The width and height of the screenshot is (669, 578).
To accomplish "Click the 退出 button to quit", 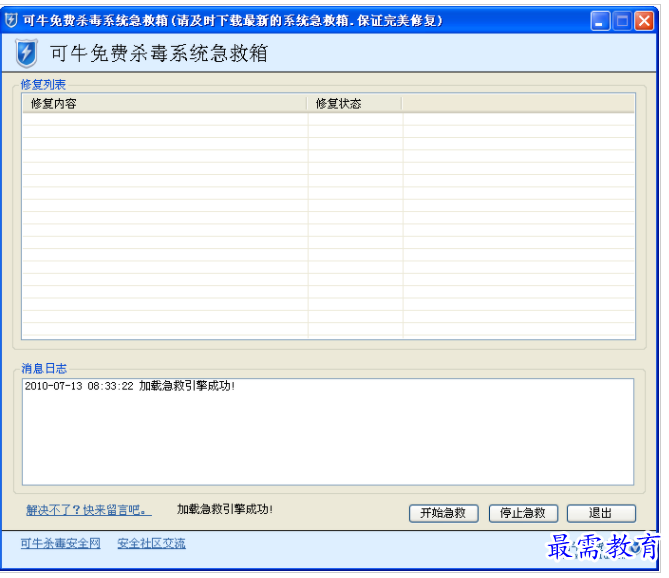I will (x=601, y=513).
